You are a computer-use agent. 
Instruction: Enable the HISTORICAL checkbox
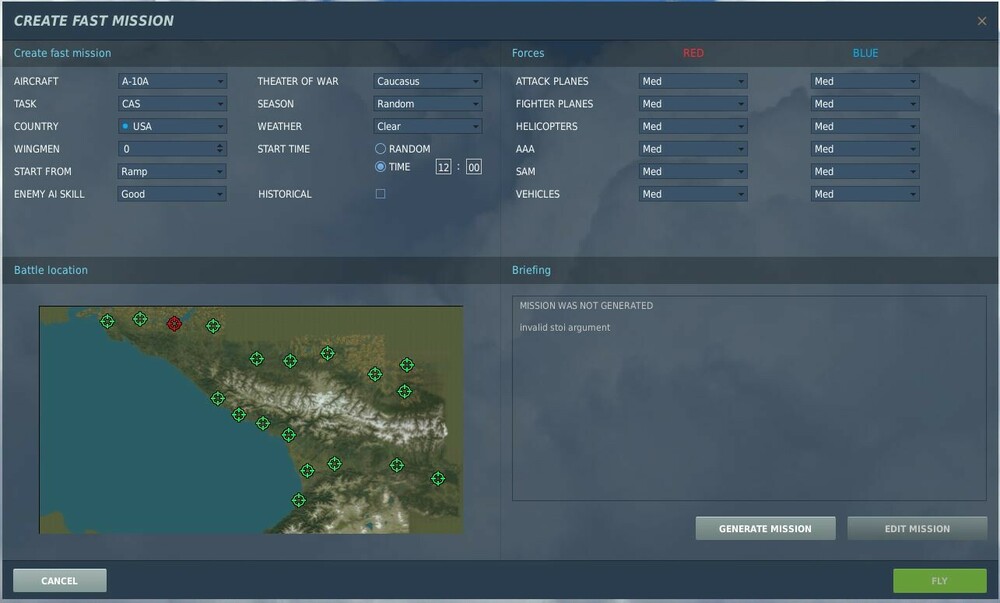point(380,194)
